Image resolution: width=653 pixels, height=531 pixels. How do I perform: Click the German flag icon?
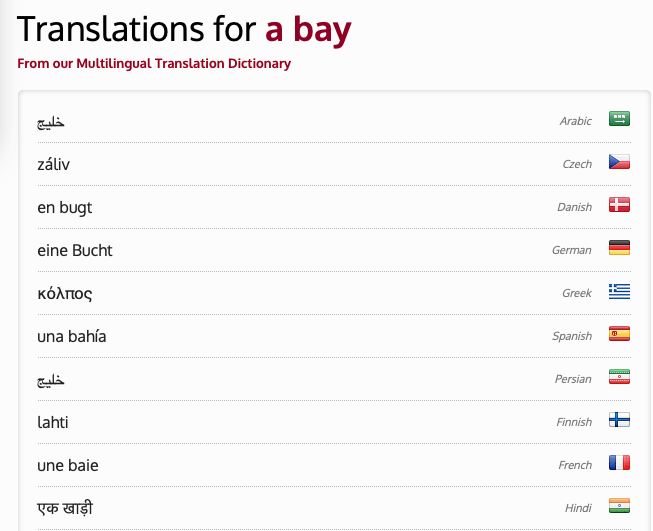point(619,248)
